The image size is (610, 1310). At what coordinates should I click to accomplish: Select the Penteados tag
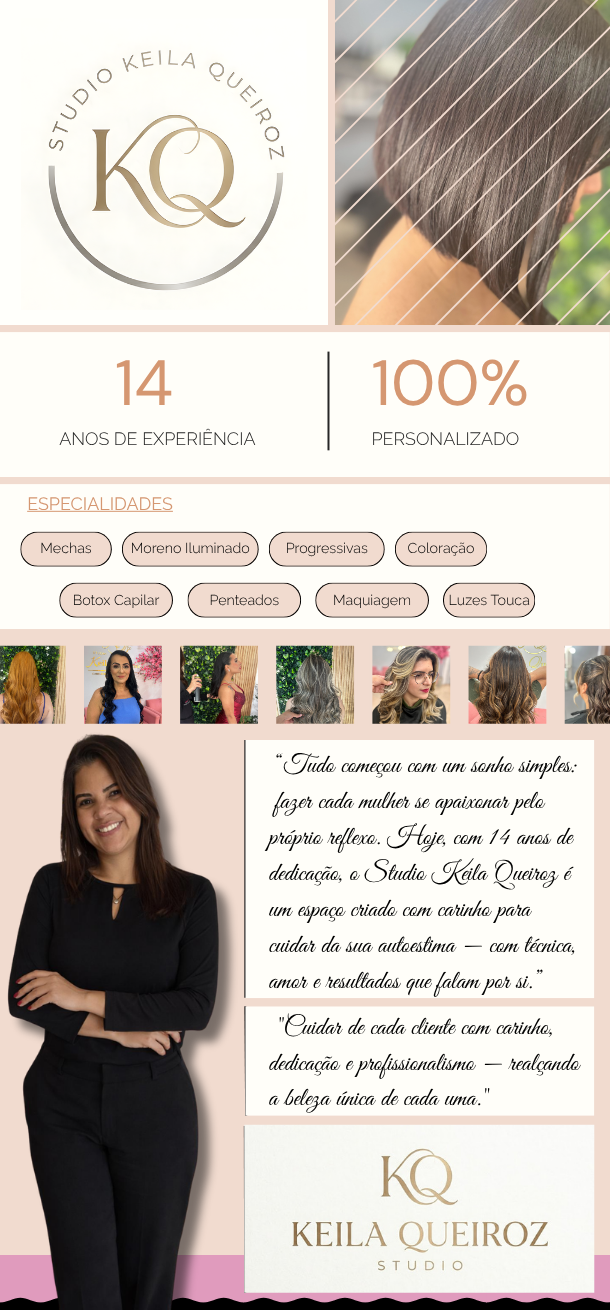244,600
